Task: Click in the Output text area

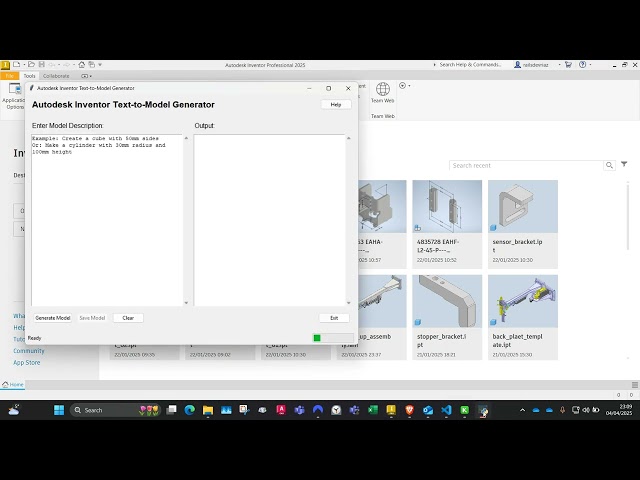Action: click(x=269, y=220)
